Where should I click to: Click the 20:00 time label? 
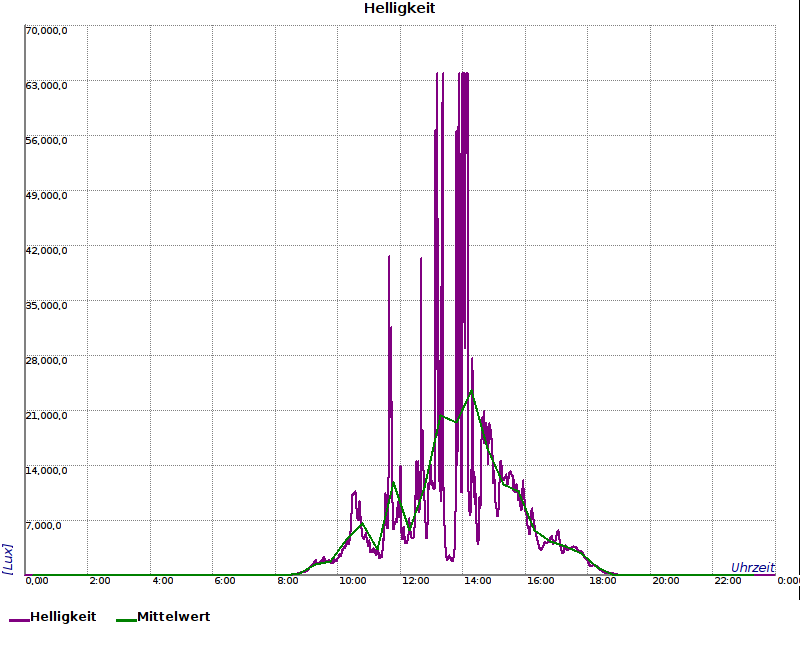tap(666, 581)
